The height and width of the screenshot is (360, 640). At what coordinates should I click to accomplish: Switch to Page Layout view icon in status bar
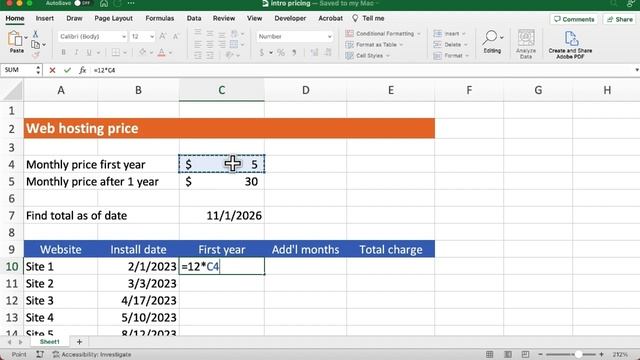(508, 354)
